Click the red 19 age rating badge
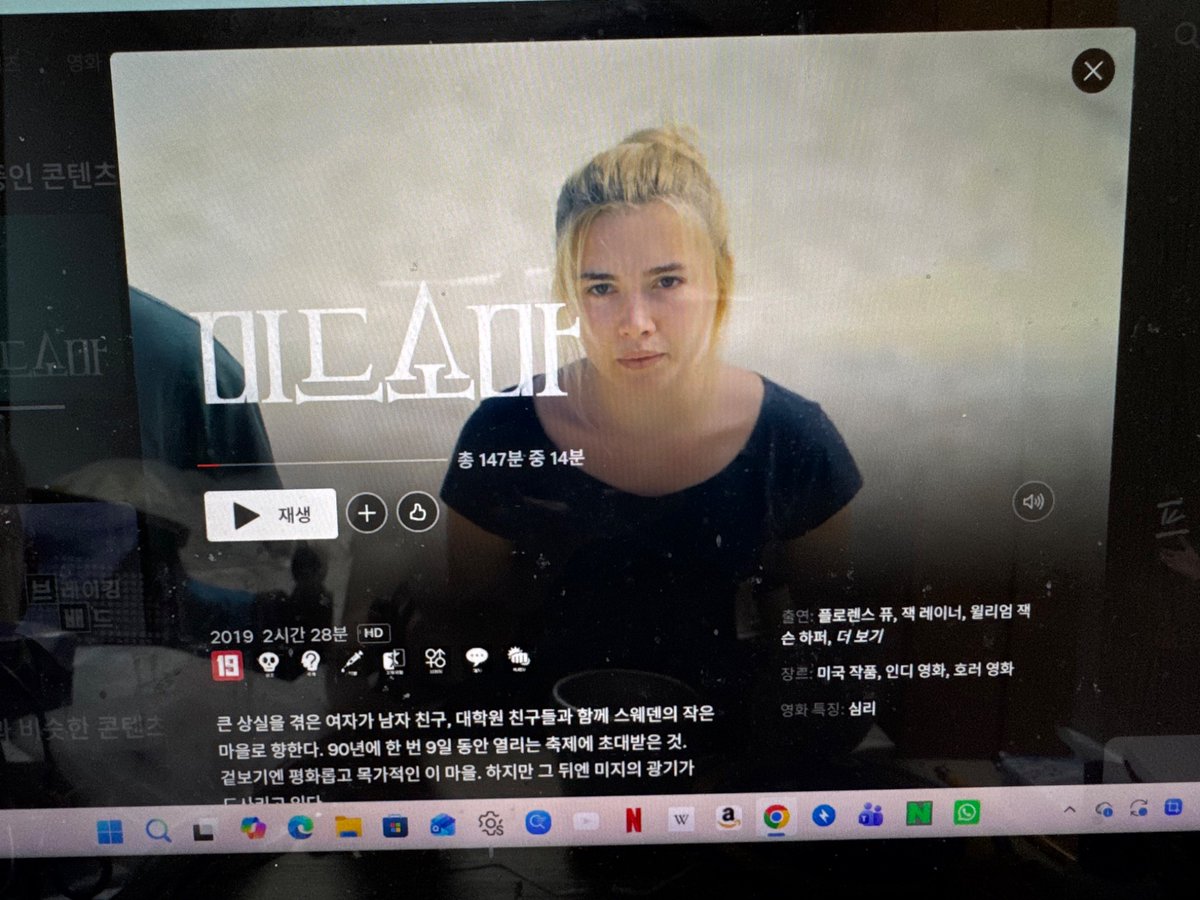Viewport: 1200px width, 900px height. point(227,664)
